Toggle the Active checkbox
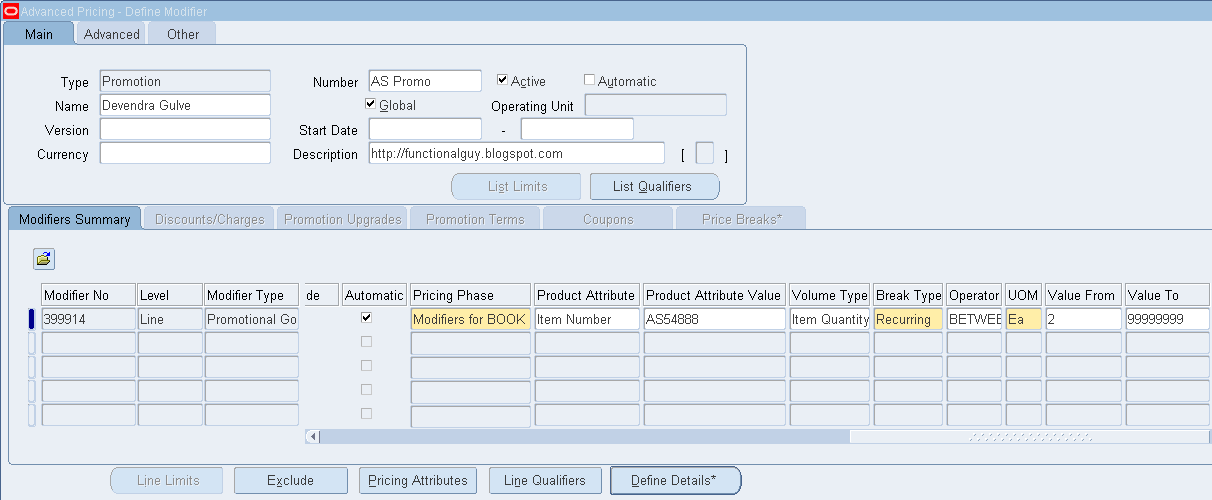This screenshot has width=1212, height=500. point(503,80)
